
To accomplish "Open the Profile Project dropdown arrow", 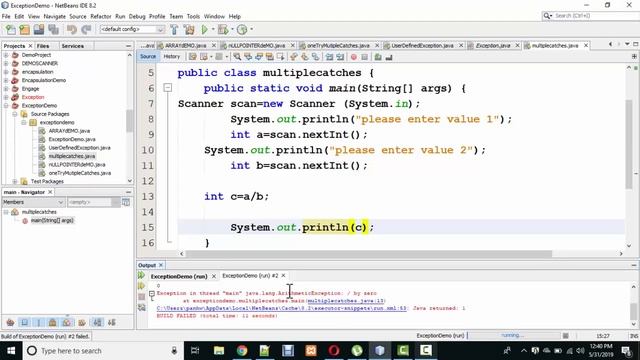I will 251,29.
